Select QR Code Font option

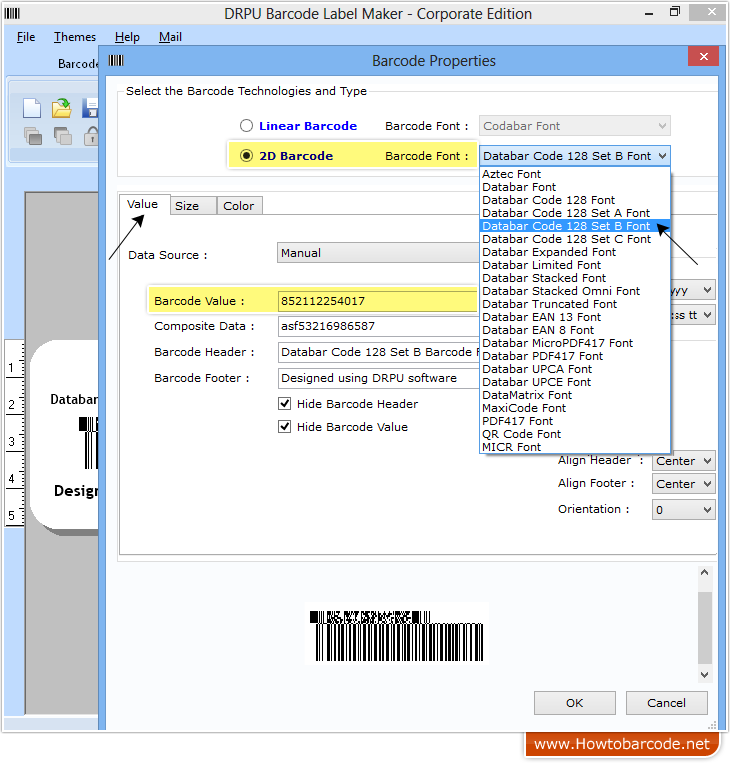[x=574, y=434]
